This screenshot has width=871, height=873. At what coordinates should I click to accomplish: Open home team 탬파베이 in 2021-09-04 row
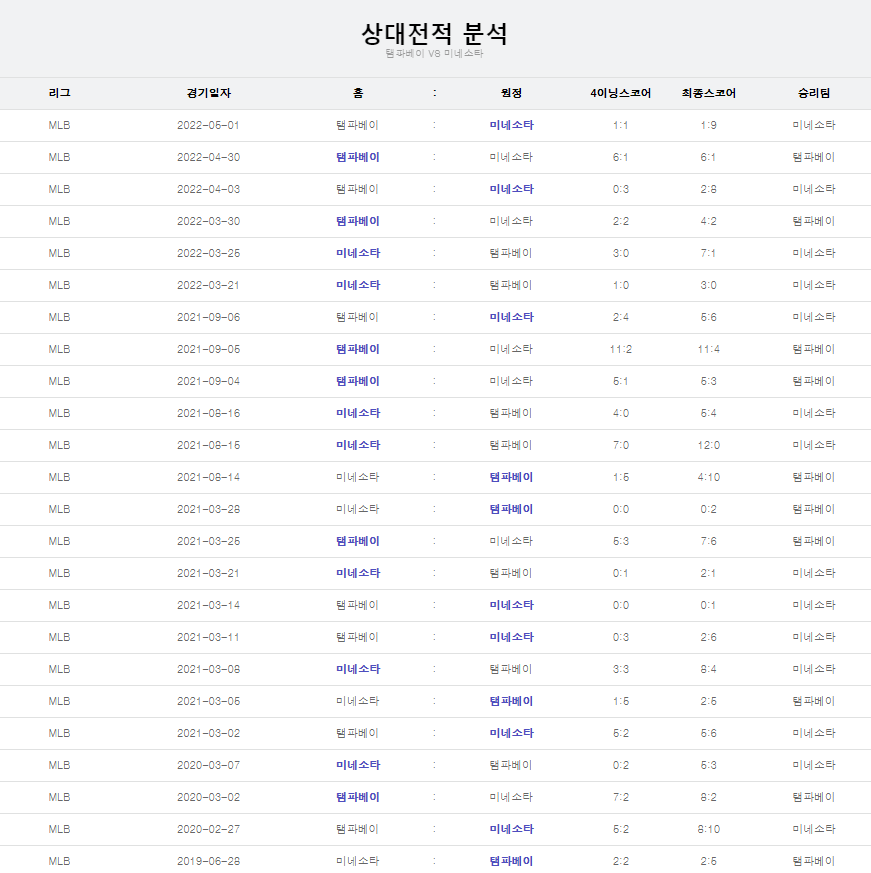[x=358, y=381]
